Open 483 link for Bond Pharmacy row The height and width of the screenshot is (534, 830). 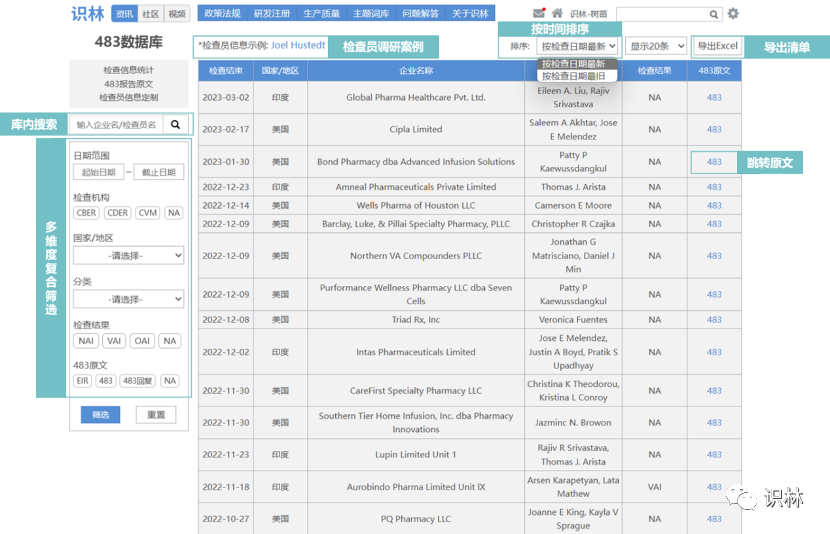pos(714,162)
